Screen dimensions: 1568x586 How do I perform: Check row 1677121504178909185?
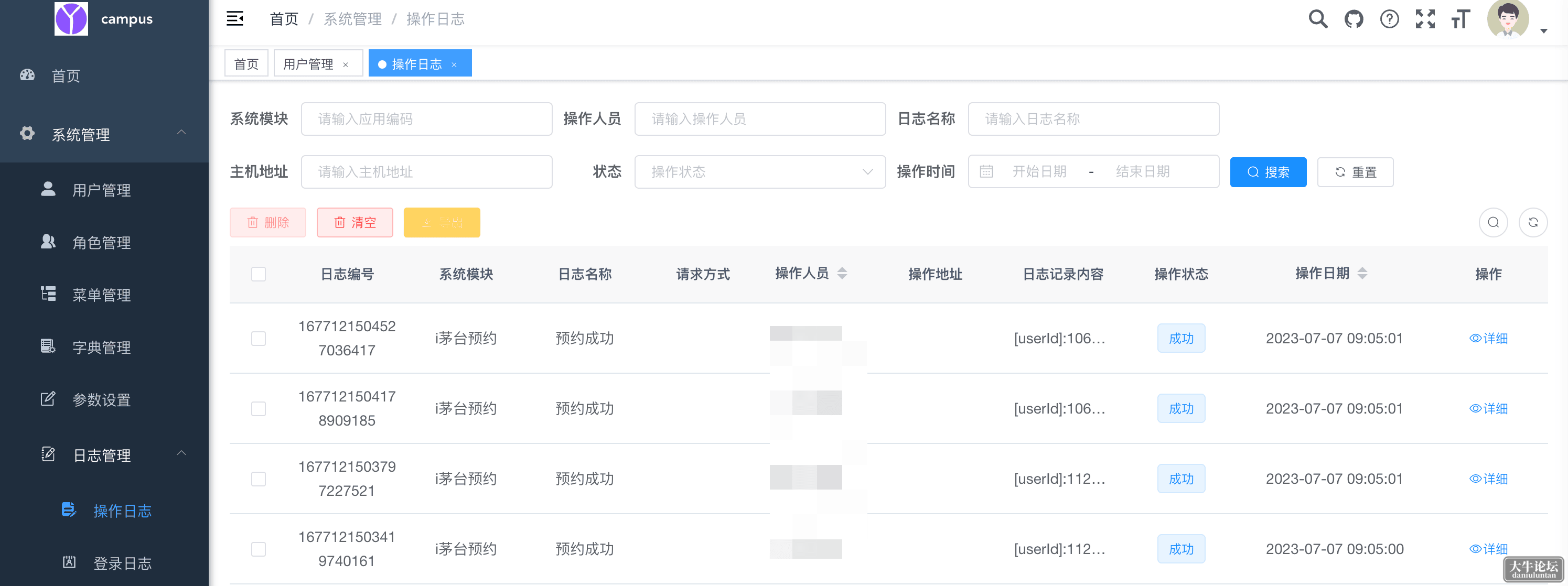[259, 409]
